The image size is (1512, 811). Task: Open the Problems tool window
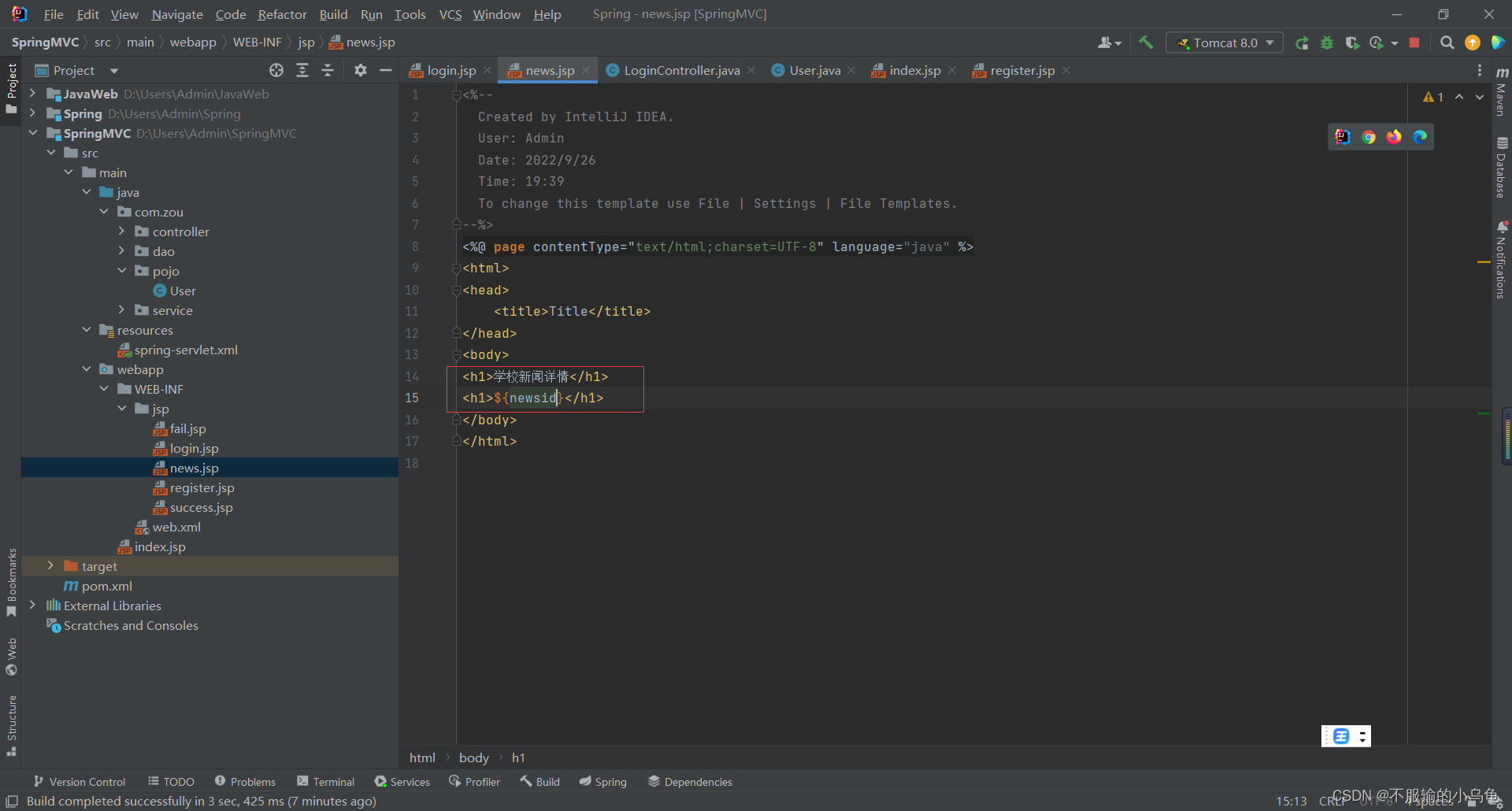tap(245, 782)
